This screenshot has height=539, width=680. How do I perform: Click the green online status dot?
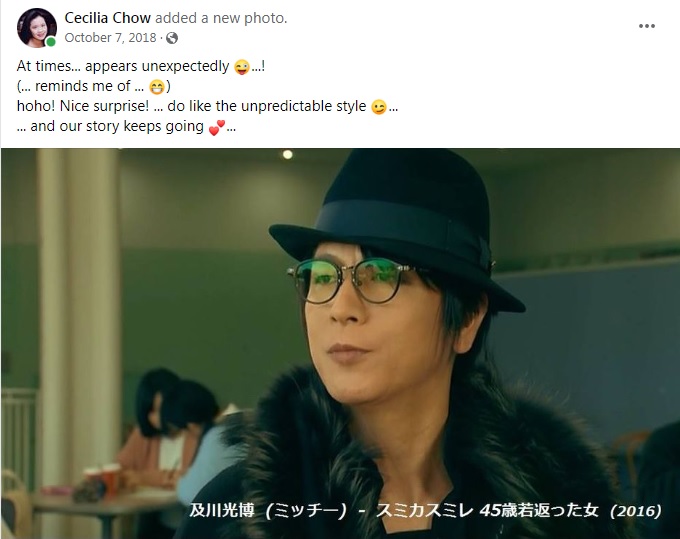click(x=51, y=42)
